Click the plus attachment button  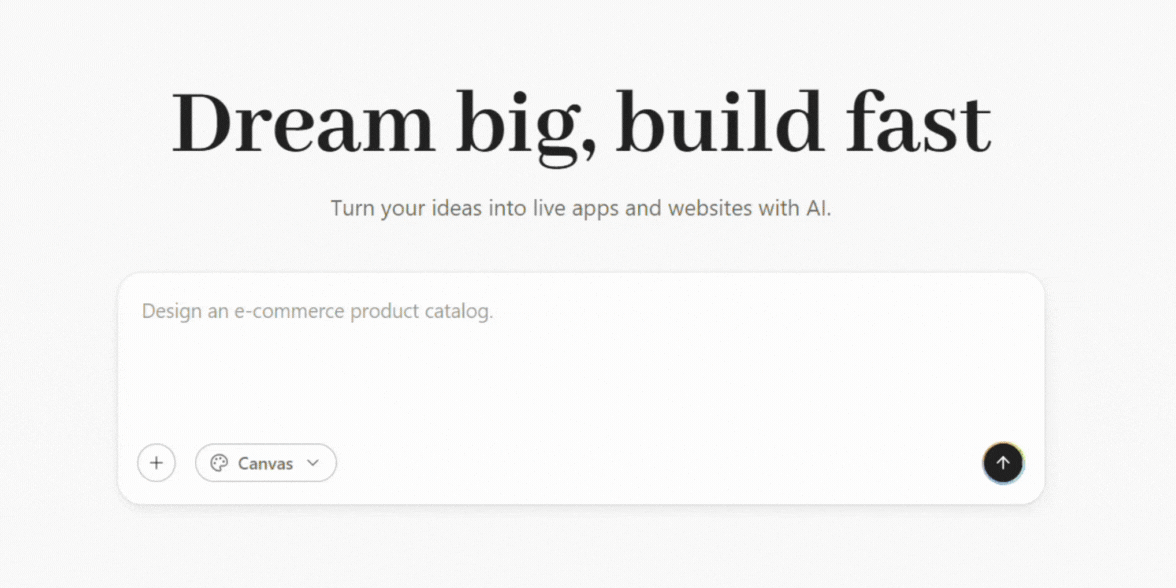[156, 463]
